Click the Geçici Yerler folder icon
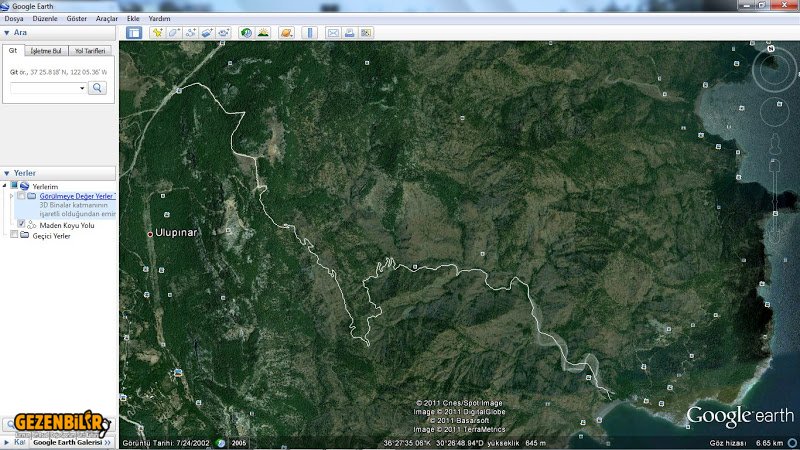 click(24, 235)
